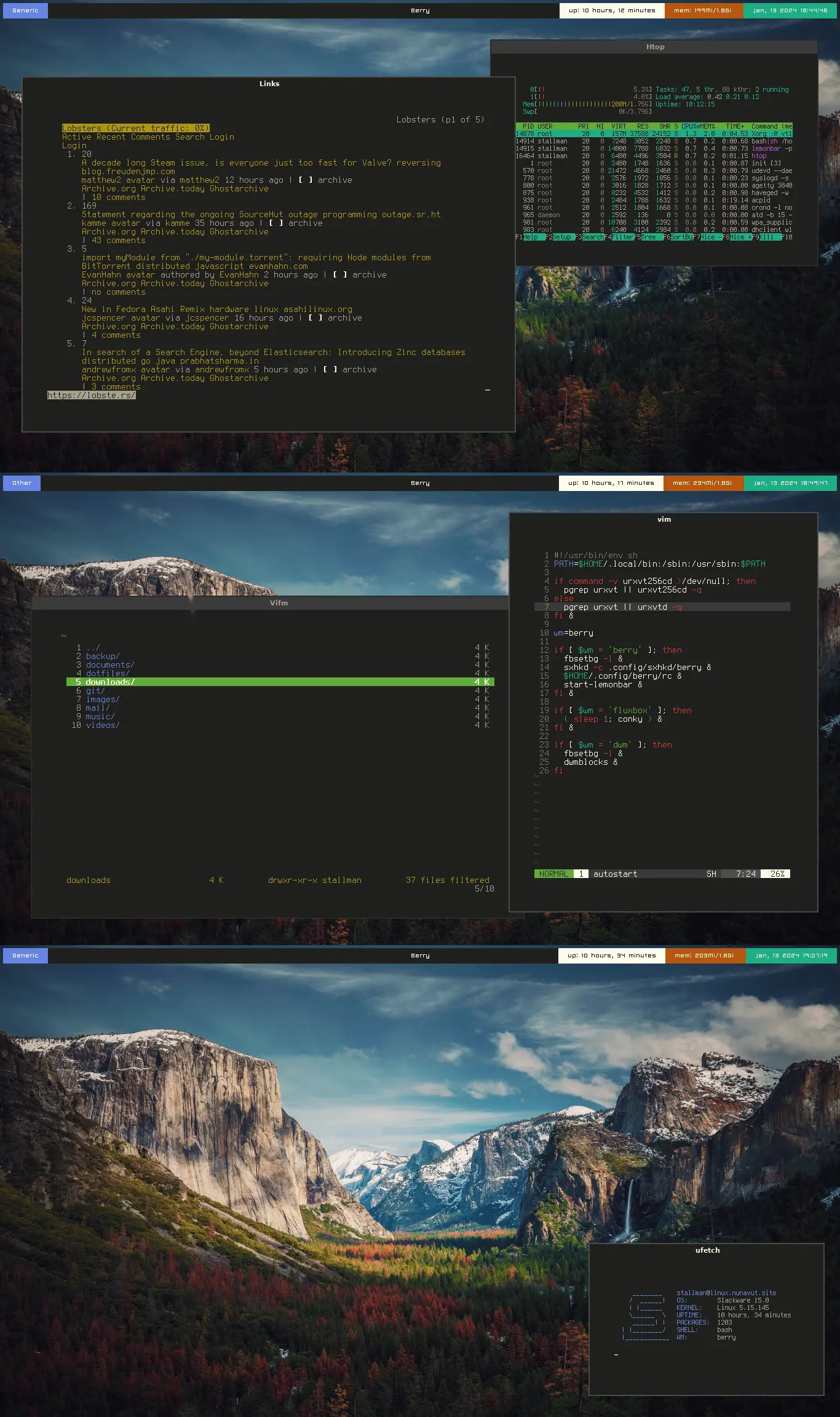Click the autostart filename in vim statusline
Image resolution: width=840 pixels, height=1417 pixels.
point(615,874)
